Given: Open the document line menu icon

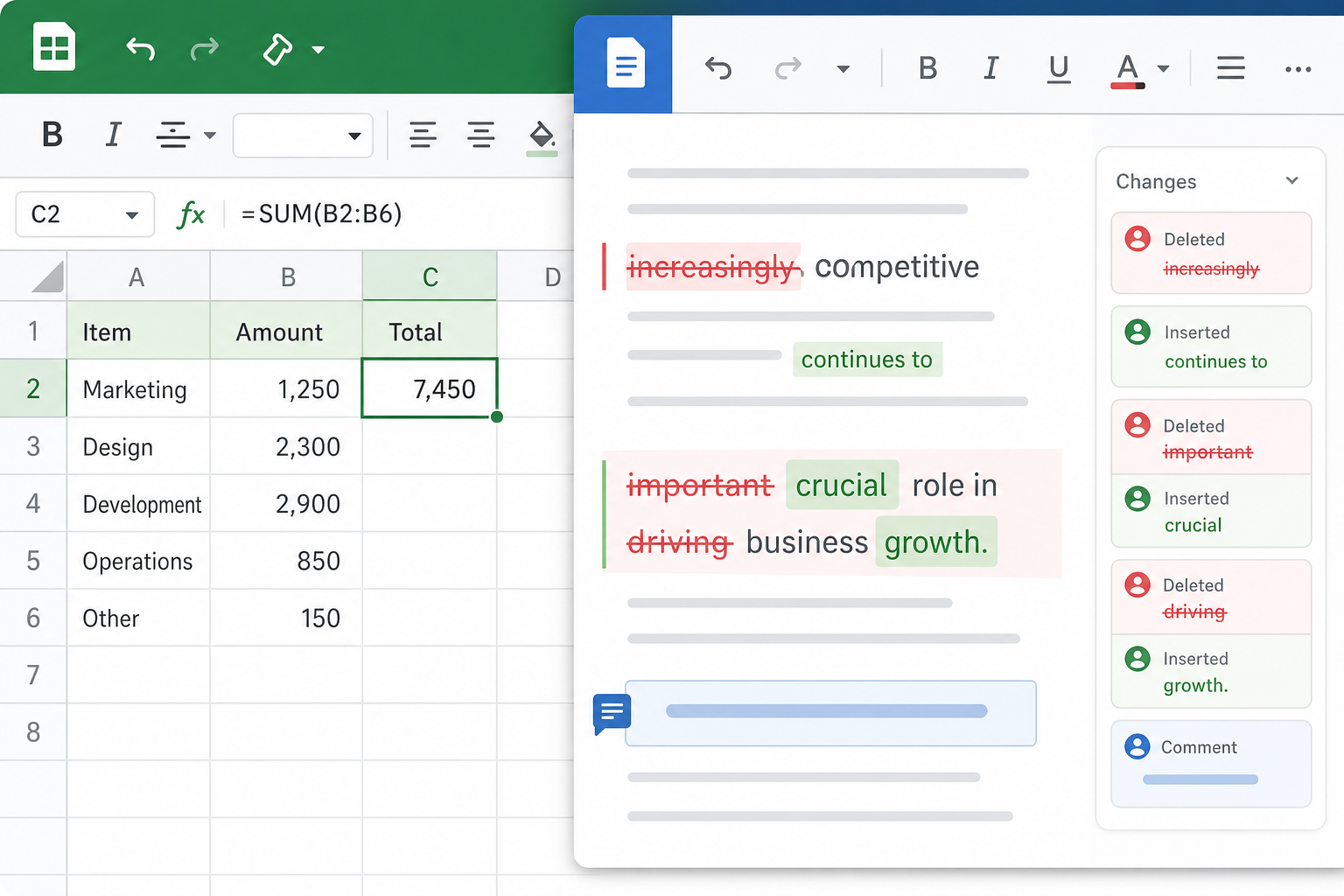Looking at the screenshot, I should click(1230, 68).
